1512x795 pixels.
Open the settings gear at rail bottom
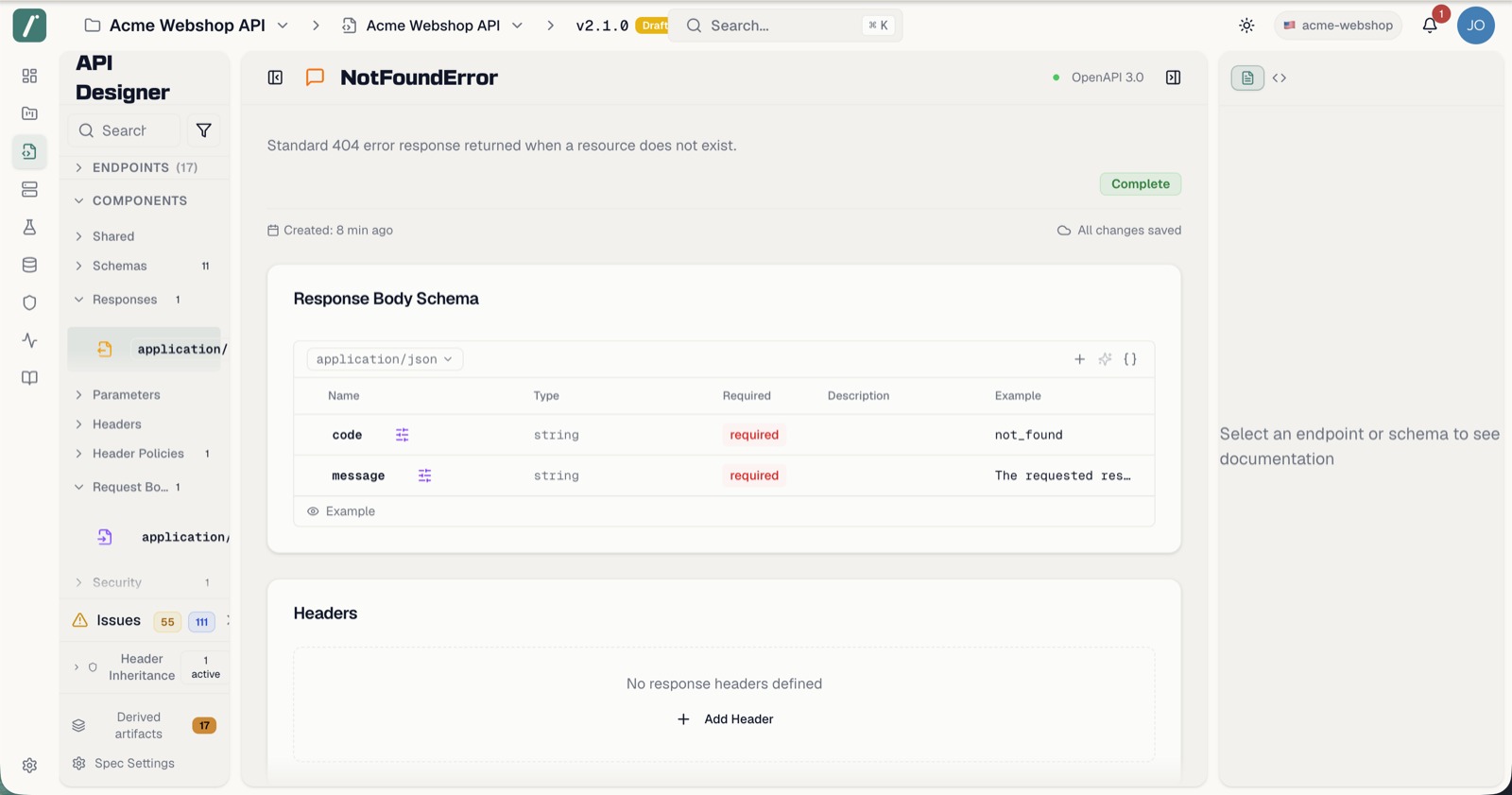(29, 766)
